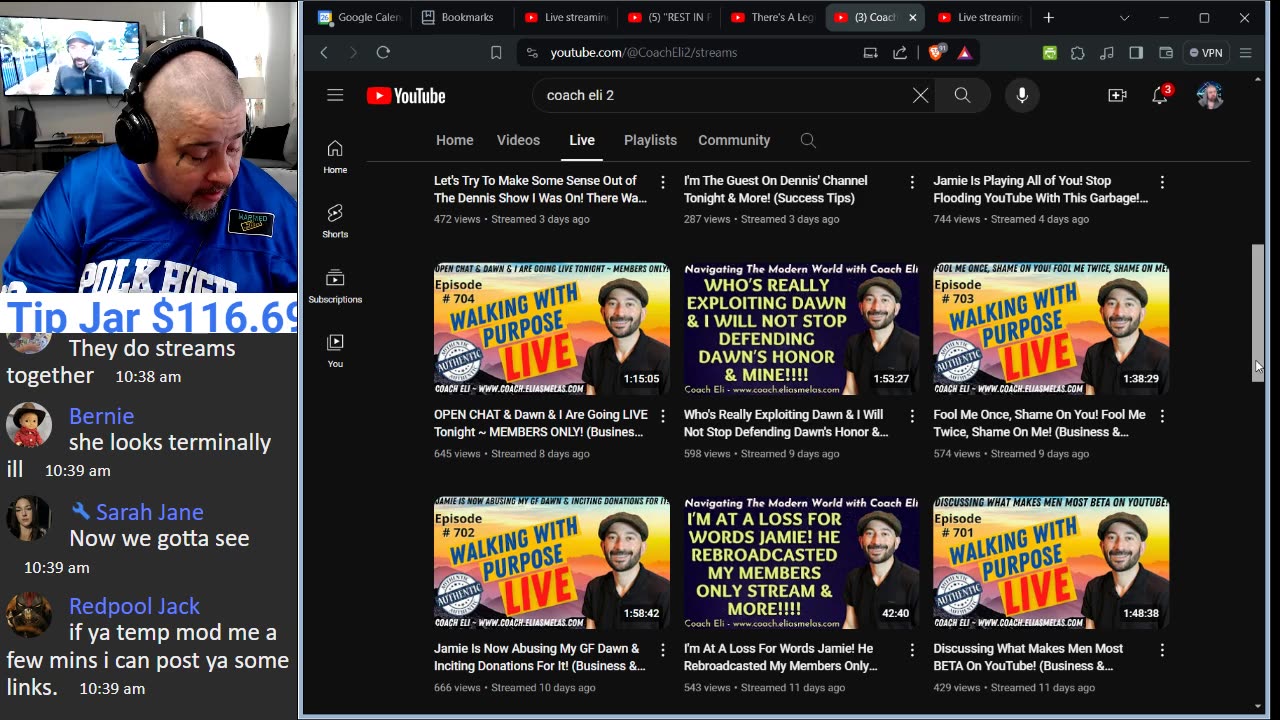The width and height of the screenshot is (1280, 720).
Task: Share this page using the share icon
Action: pos(900,52)
